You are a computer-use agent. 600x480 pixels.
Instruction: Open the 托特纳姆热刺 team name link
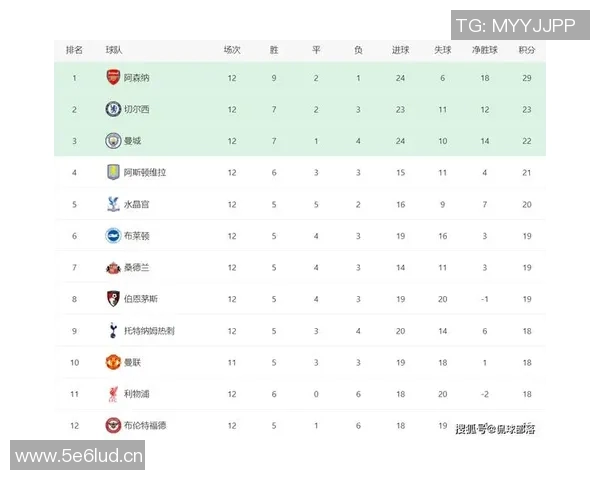[x=150, y=331]
